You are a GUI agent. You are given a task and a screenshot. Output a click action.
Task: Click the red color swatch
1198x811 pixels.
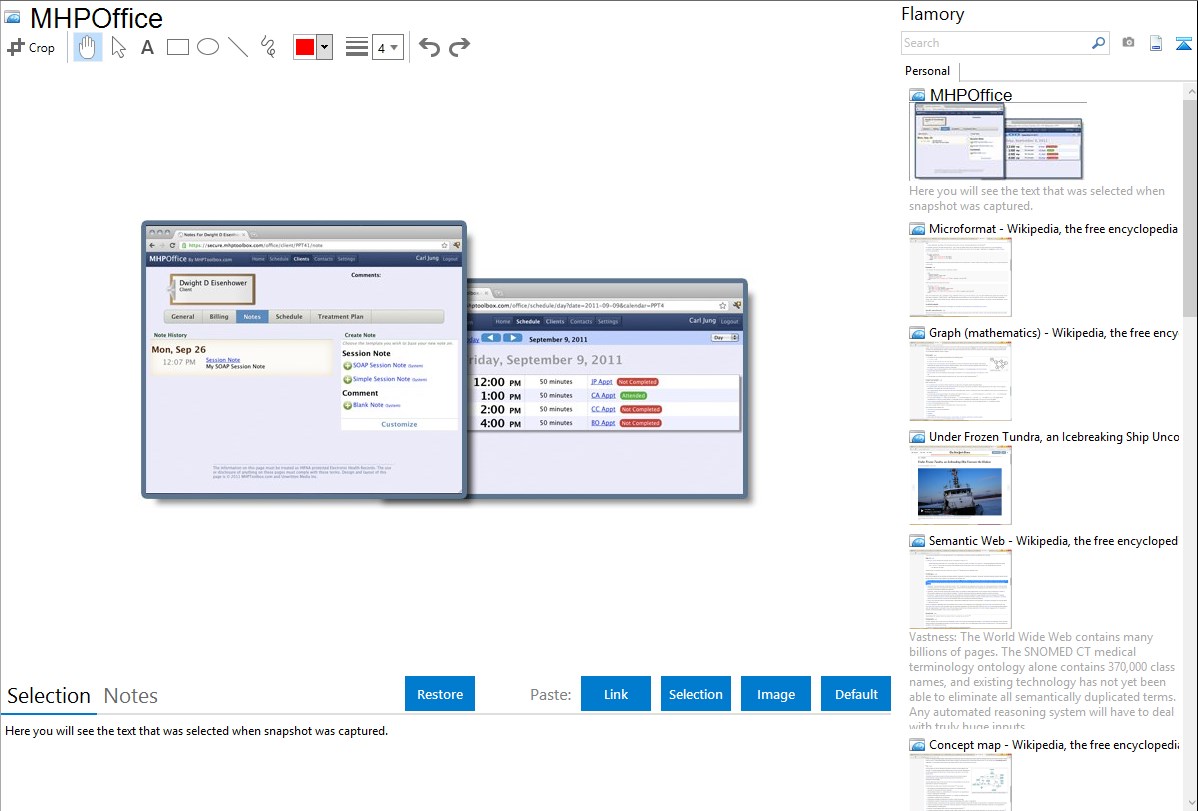point(305,47)
